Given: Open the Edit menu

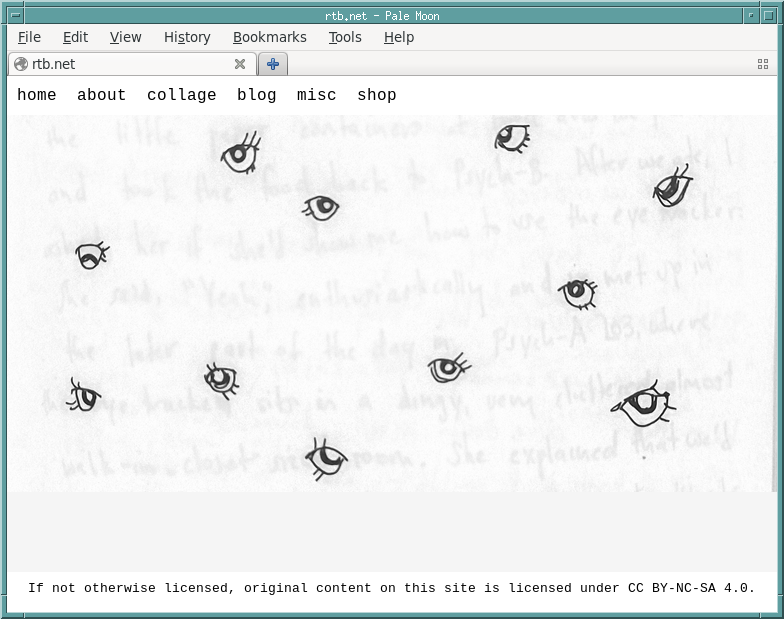Looking at the screenshot, I should coord(75,37).
